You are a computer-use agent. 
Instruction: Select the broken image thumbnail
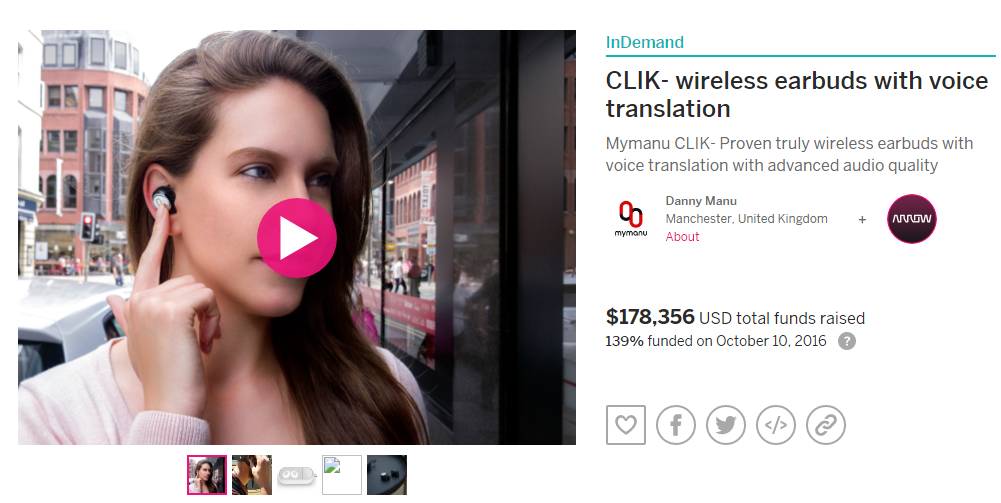coord(342,474)
